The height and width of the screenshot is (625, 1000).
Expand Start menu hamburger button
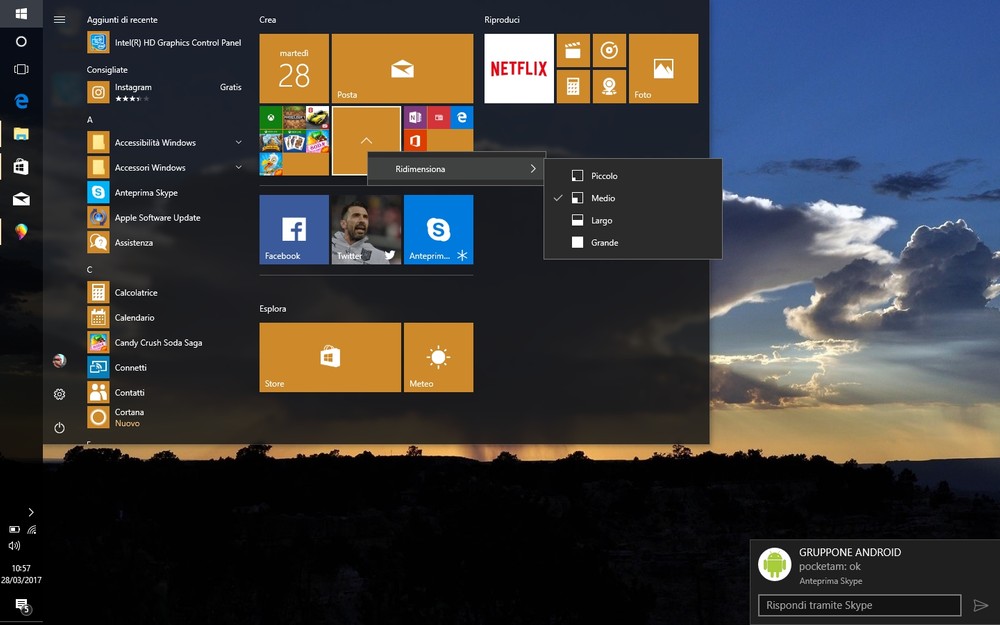[59, 20]
